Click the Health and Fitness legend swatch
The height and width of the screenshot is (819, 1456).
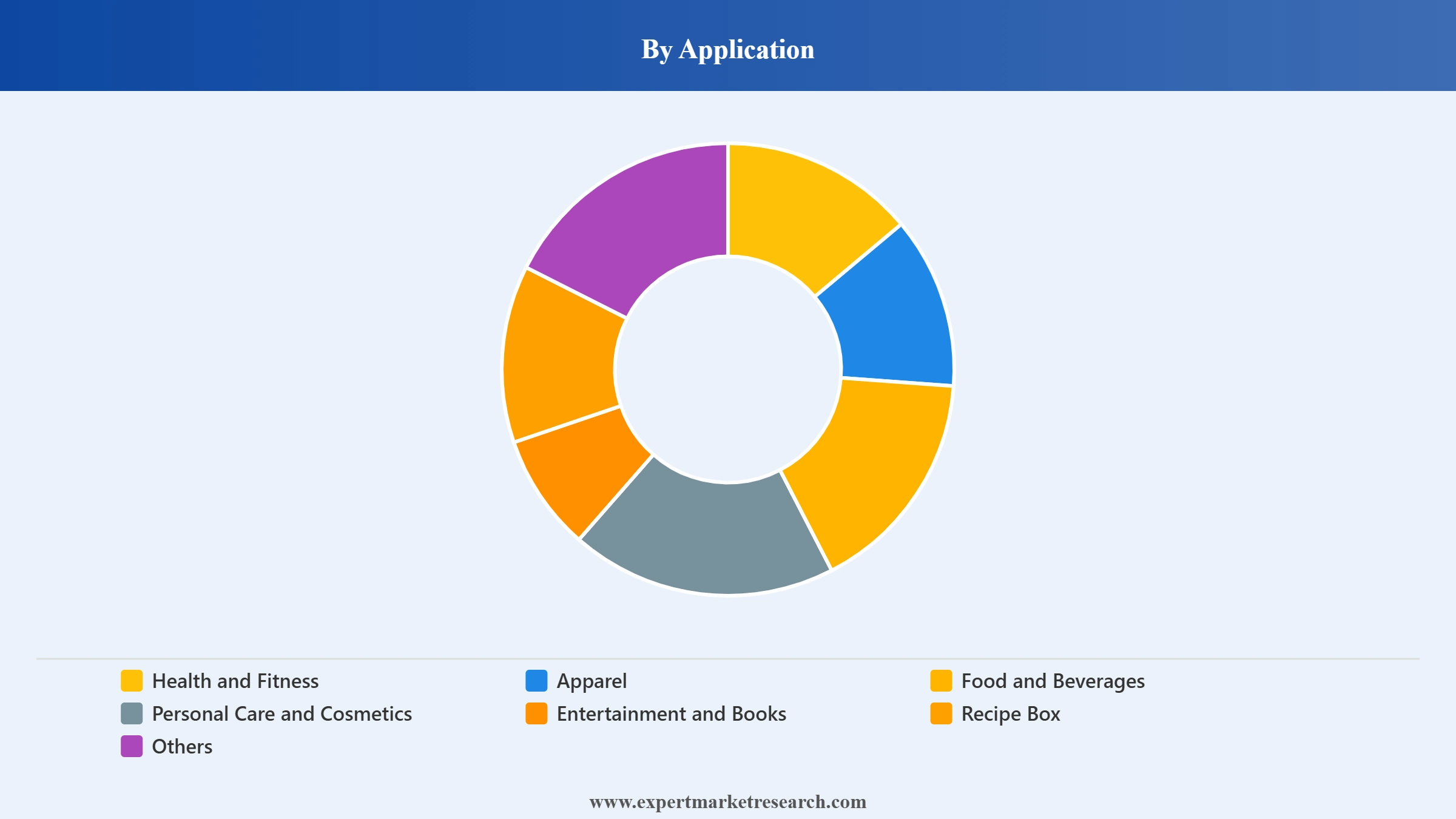point(132,681)
